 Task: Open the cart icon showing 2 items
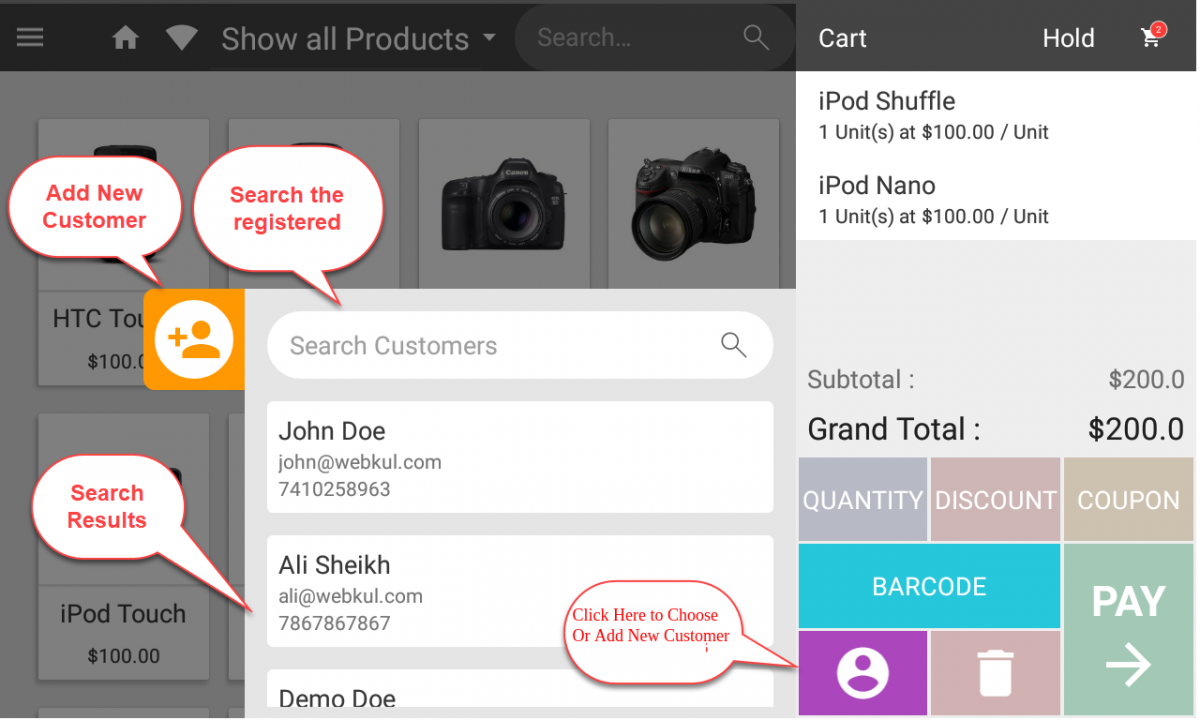[1151, 38]
